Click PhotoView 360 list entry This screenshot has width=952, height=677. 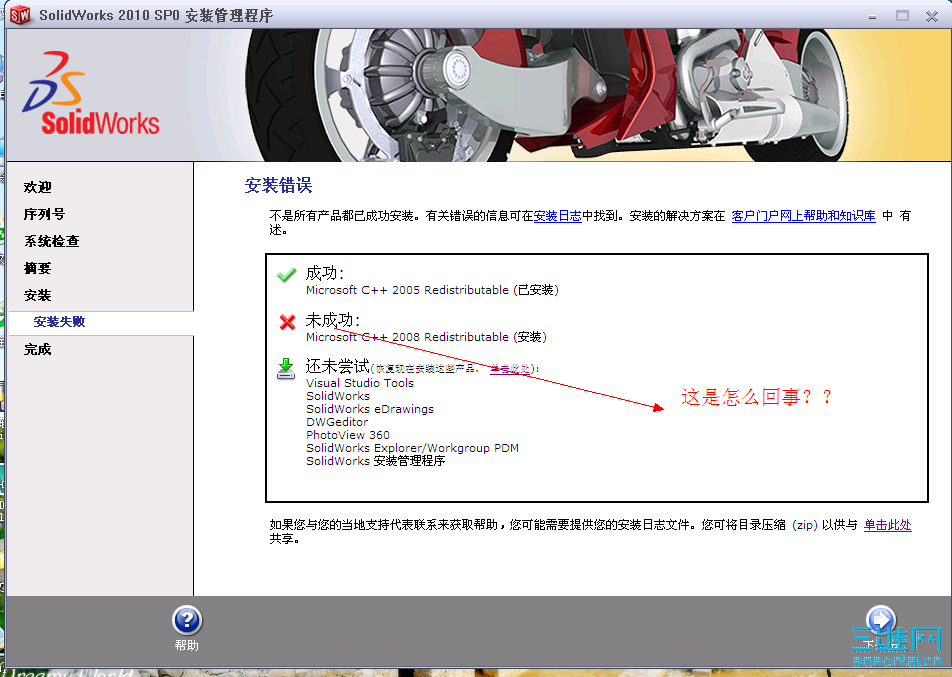click(x=348, y=435)
